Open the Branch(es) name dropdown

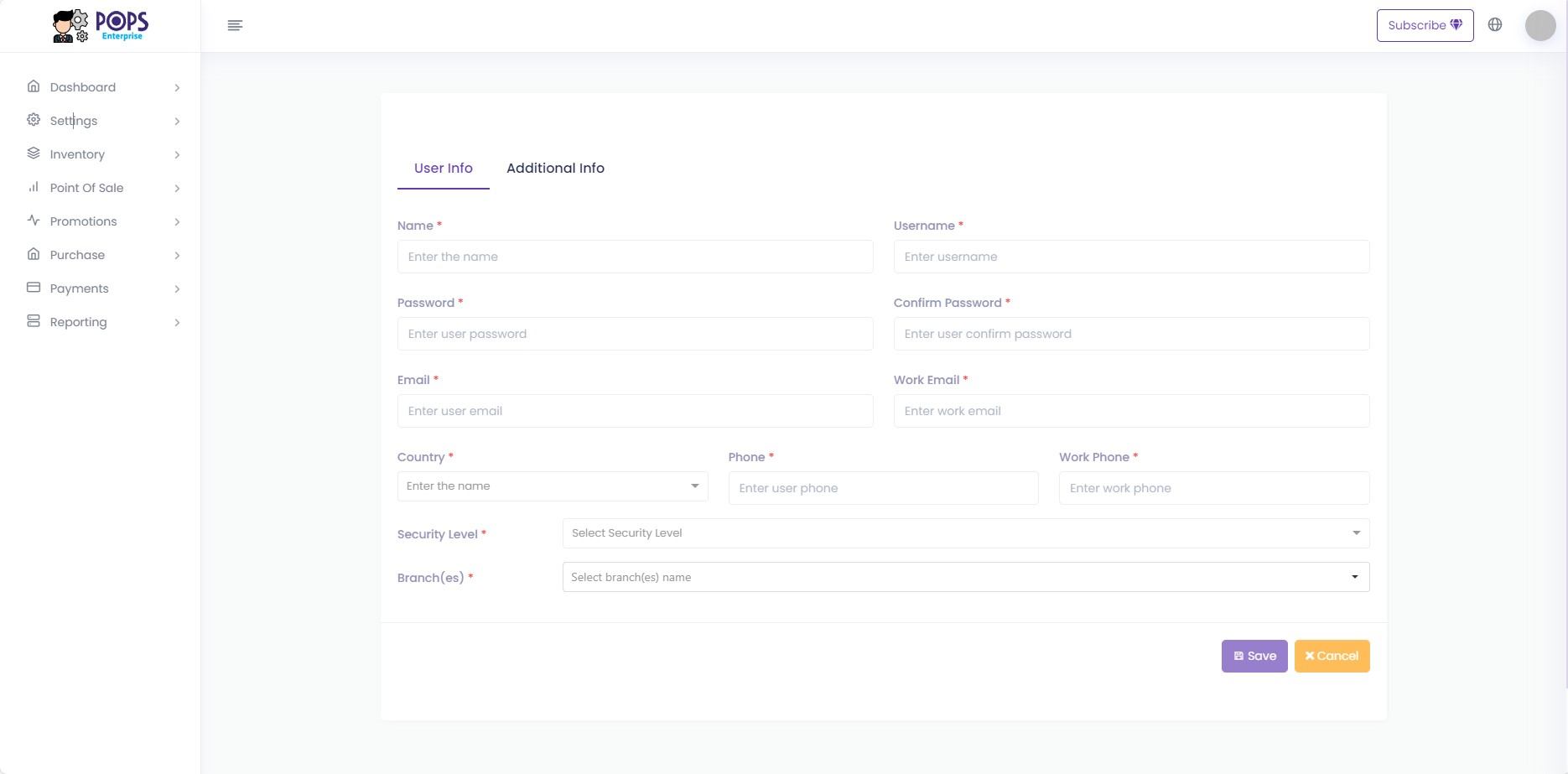click(x=964, y=576)
